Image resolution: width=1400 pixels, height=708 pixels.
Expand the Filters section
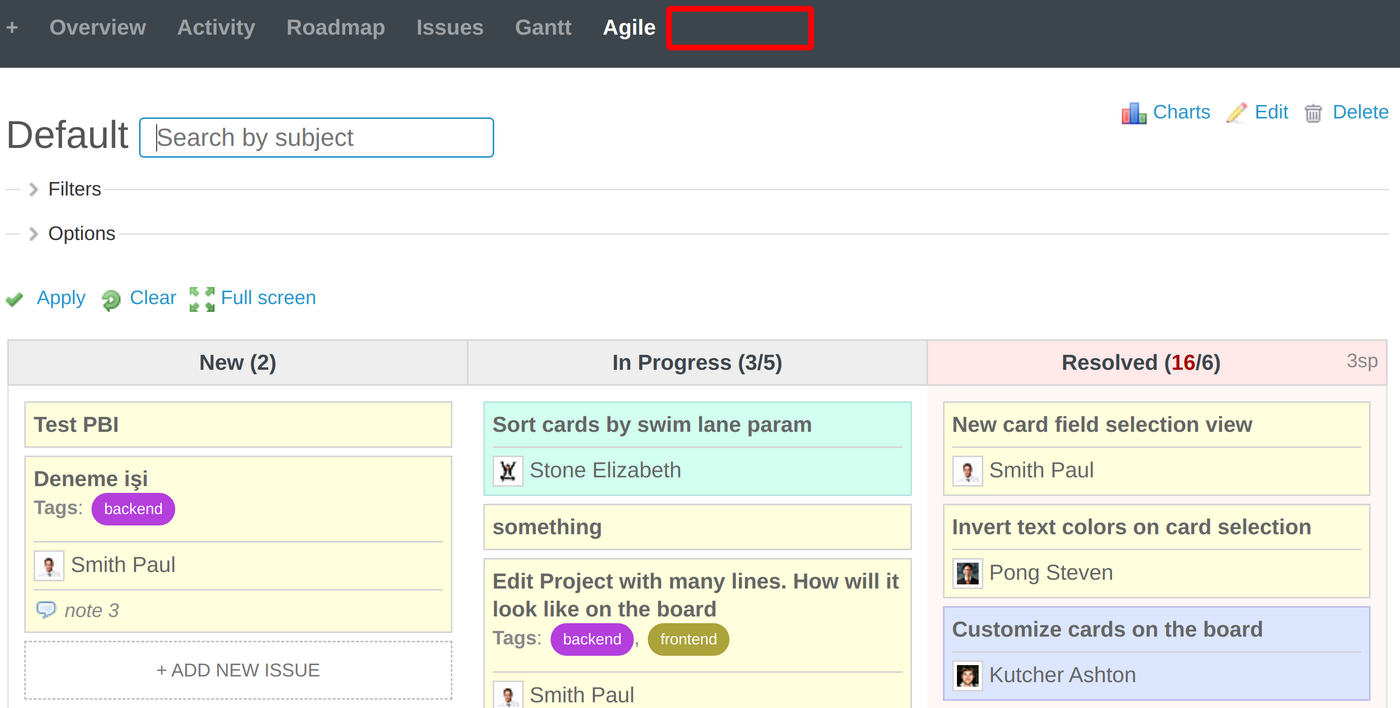point(75,189)
